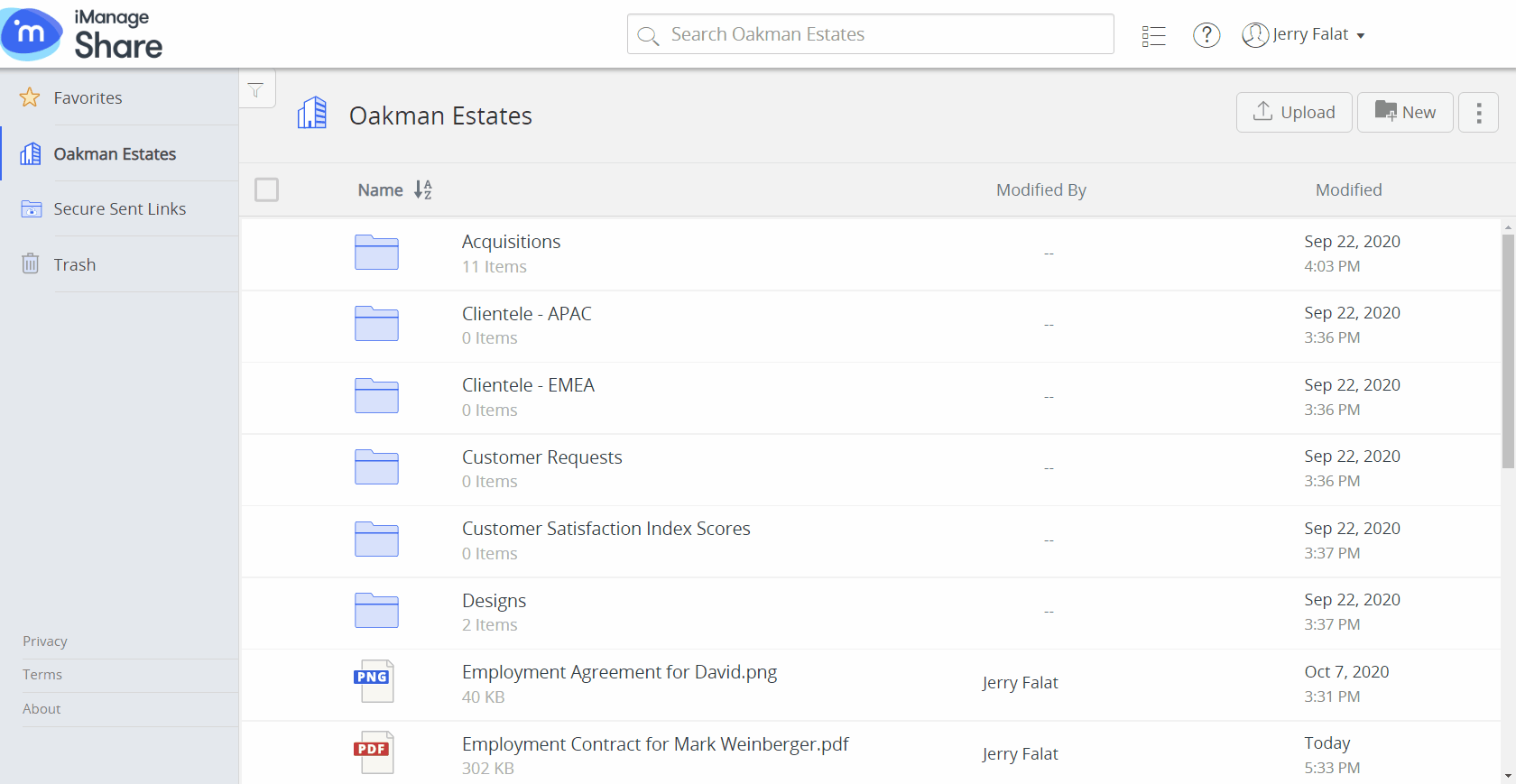Open the filter panel funnel icon

(x=256, y=90)
